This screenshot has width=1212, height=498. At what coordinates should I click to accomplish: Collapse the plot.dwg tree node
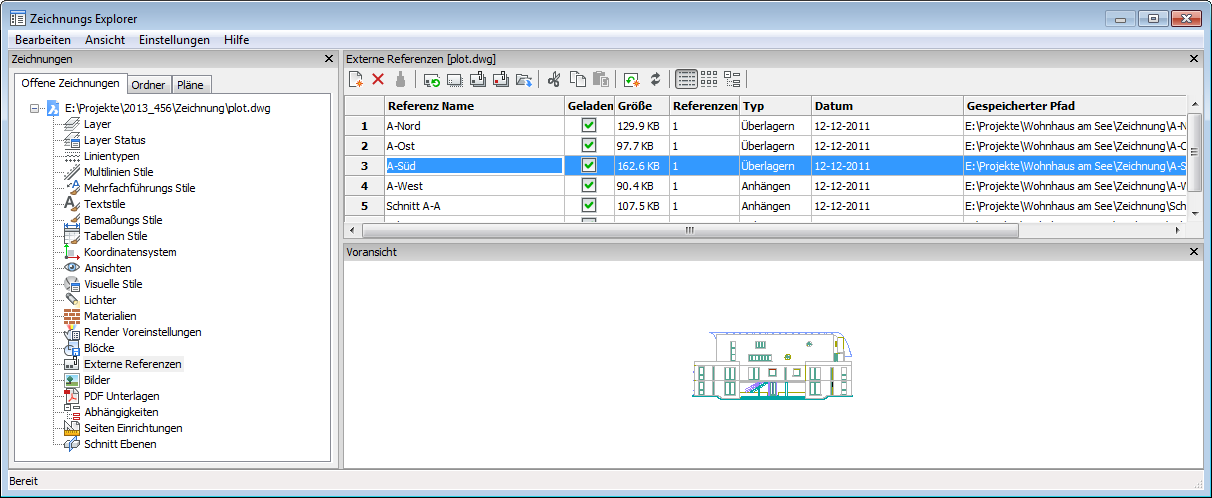click(x=36, y=108)
